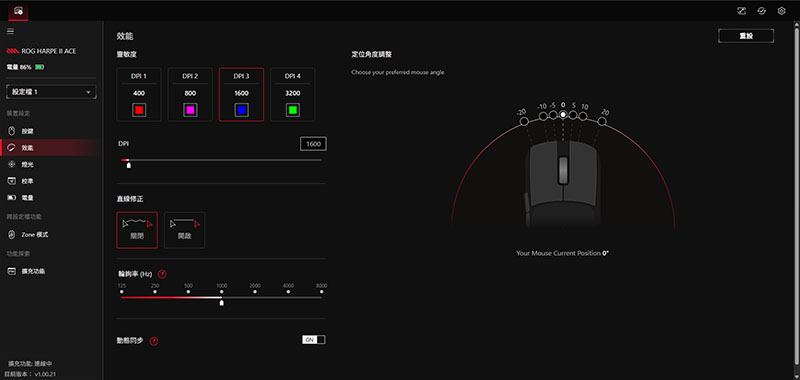Go to 電量 power menu item
The image size is (800, 380).
28,197
